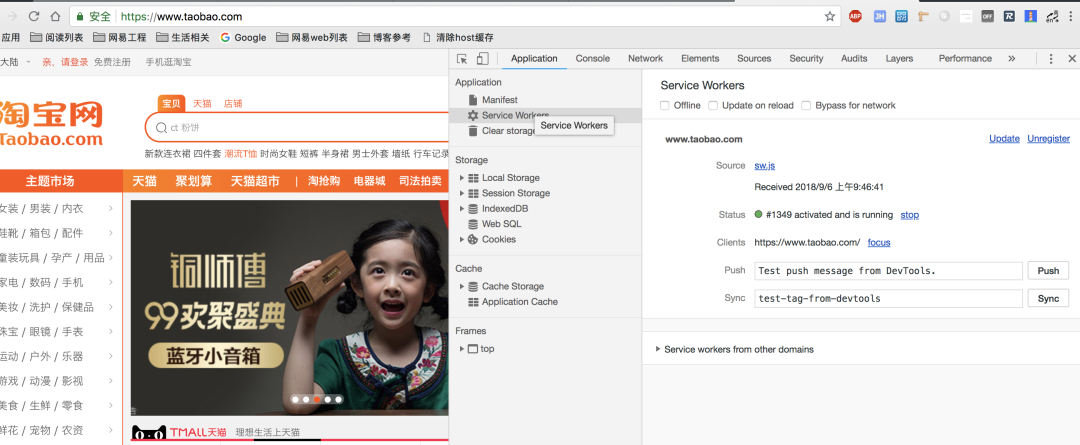This screenshot has height=445, width=1080.
Task: Click the Unregister link
Action: click(1048, 139)
